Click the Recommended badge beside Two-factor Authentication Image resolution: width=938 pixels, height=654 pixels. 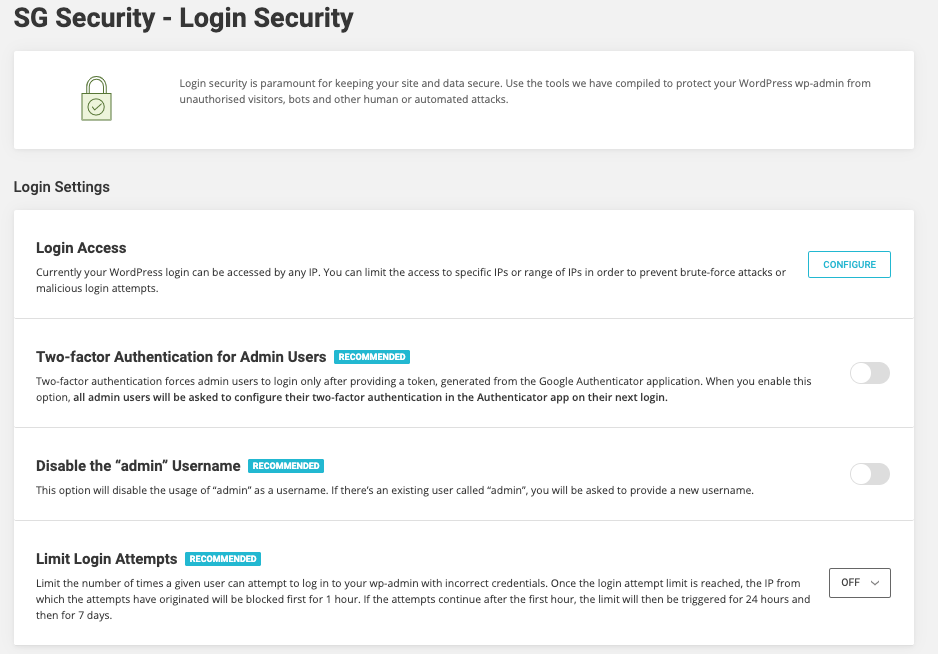372,357
